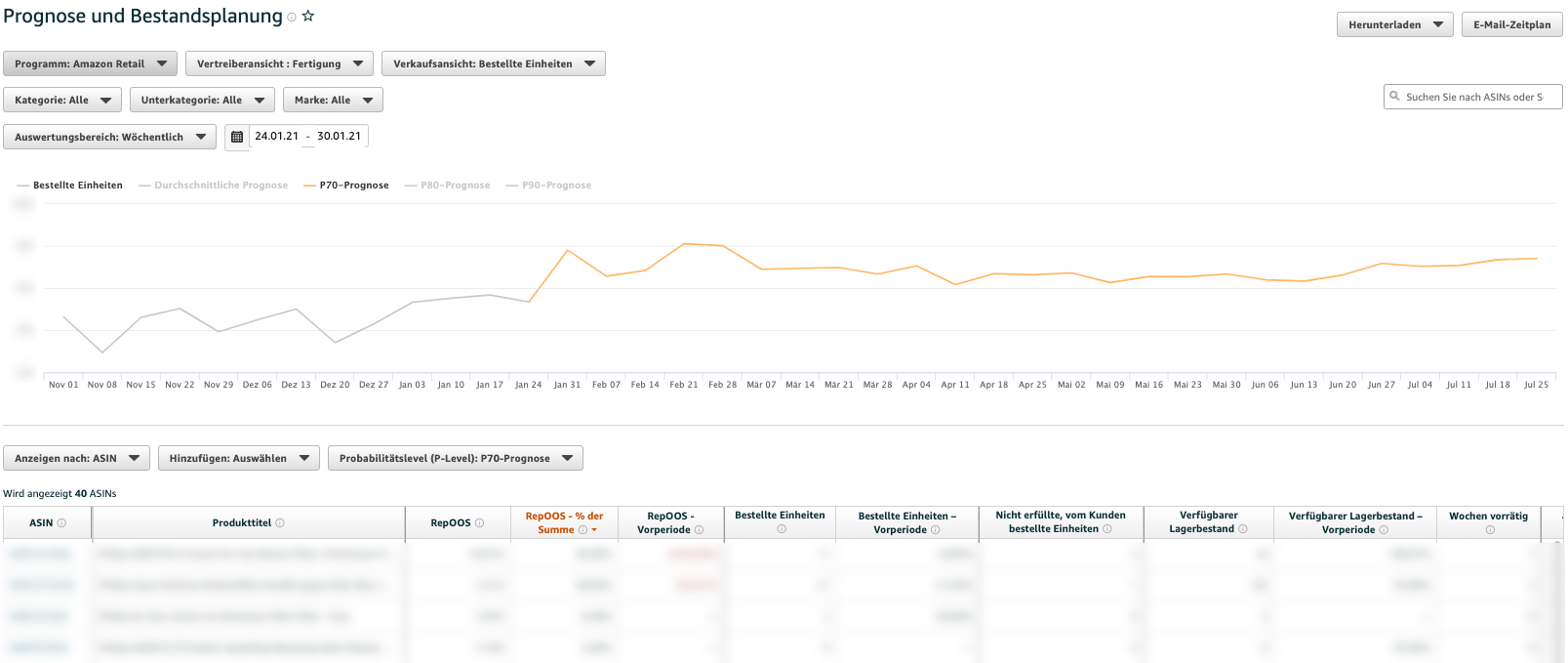This screenshot has width=1568, height=663.
Task: Open the Anzeigen nach: ASIN menu
Action: 76,458
